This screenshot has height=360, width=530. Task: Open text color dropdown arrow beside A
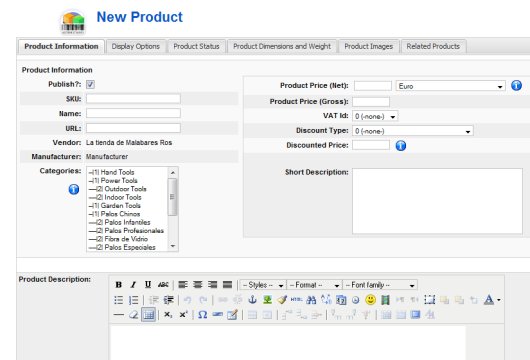(x=499, y=300)
